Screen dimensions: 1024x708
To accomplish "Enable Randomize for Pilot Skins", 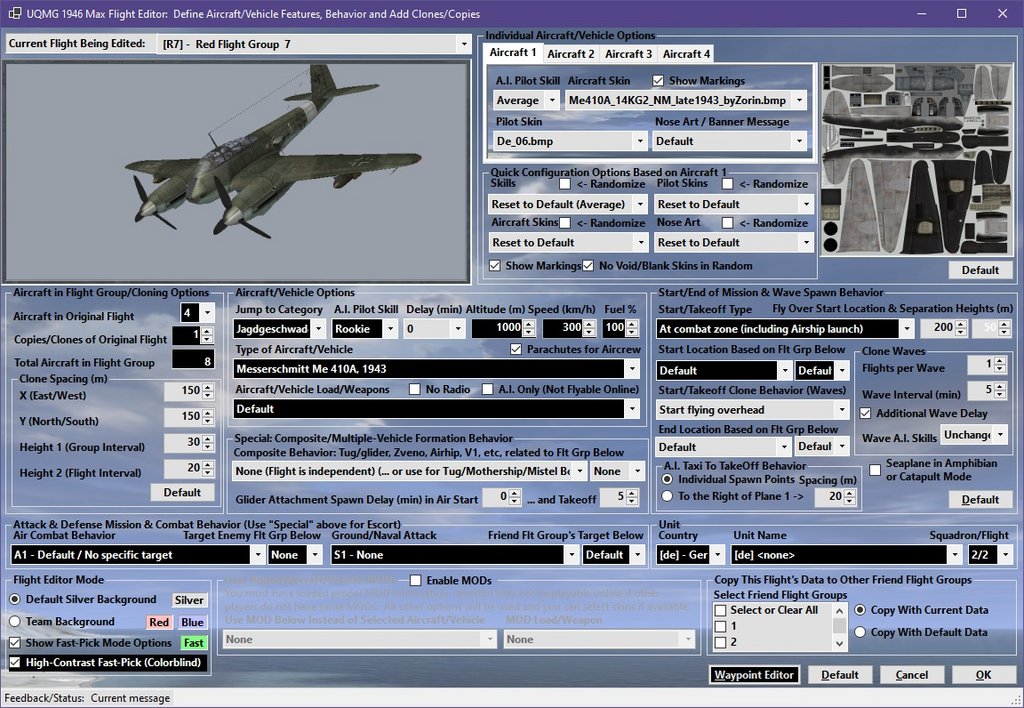I will 728,184.
